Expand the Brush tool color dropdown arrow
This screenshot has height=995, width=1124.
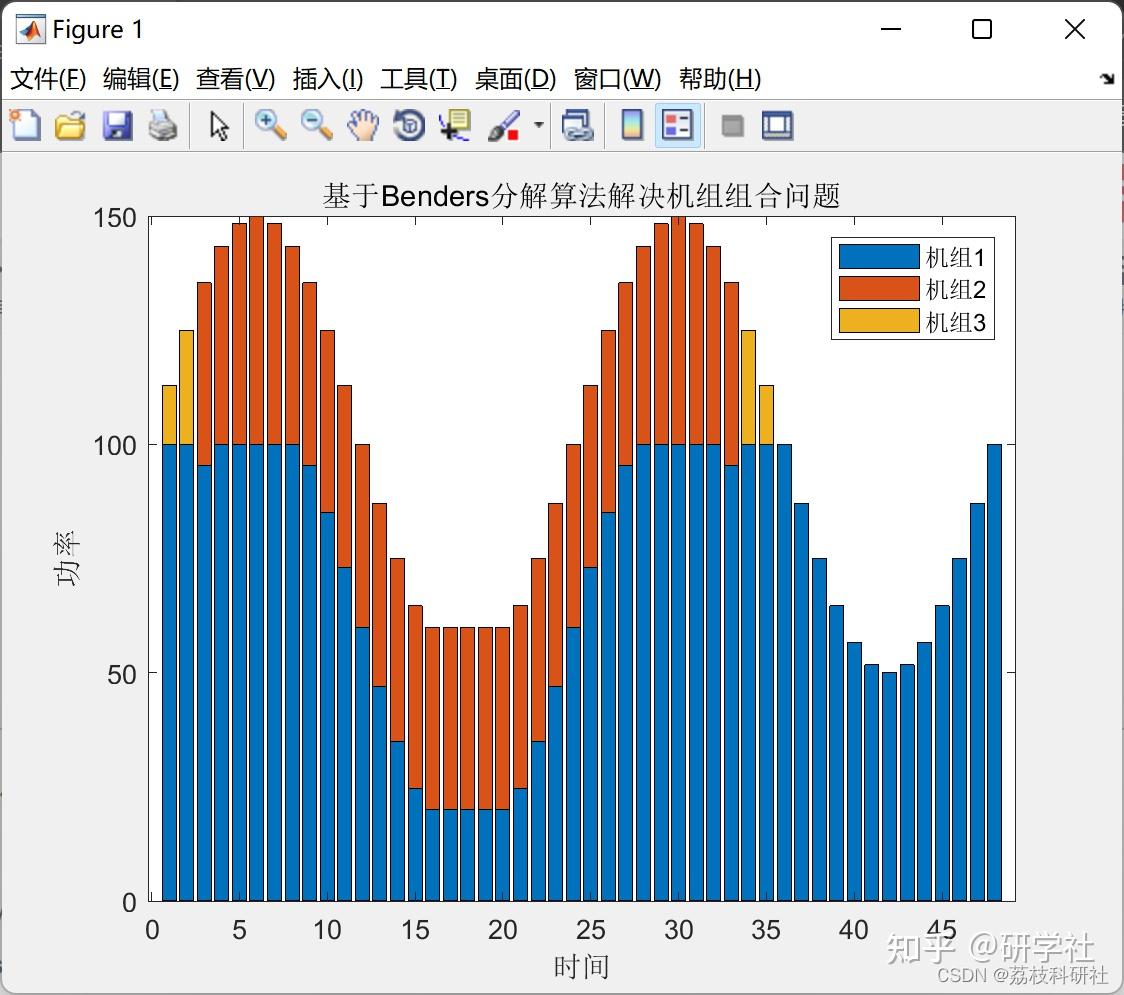[538, 125]
